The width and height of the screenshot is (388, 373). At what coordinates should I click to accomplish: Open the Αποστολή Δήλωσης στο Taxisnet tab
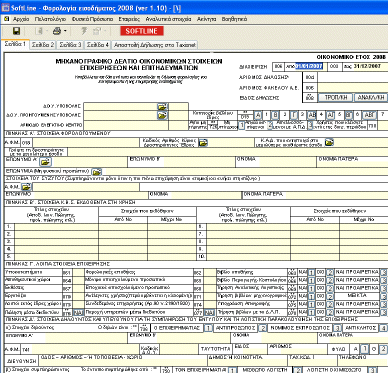tap(155, 45)
